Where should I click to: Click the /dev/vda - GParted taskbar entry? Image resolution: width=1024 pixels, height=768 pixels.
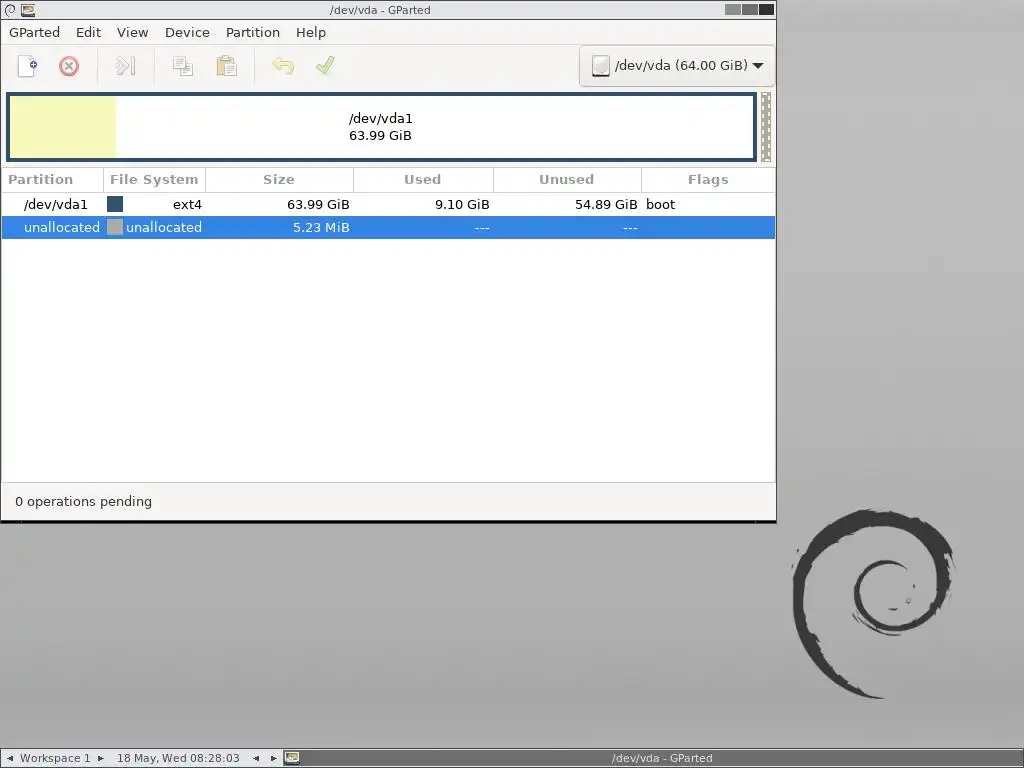pyautogui.click(x=662, y=758)
